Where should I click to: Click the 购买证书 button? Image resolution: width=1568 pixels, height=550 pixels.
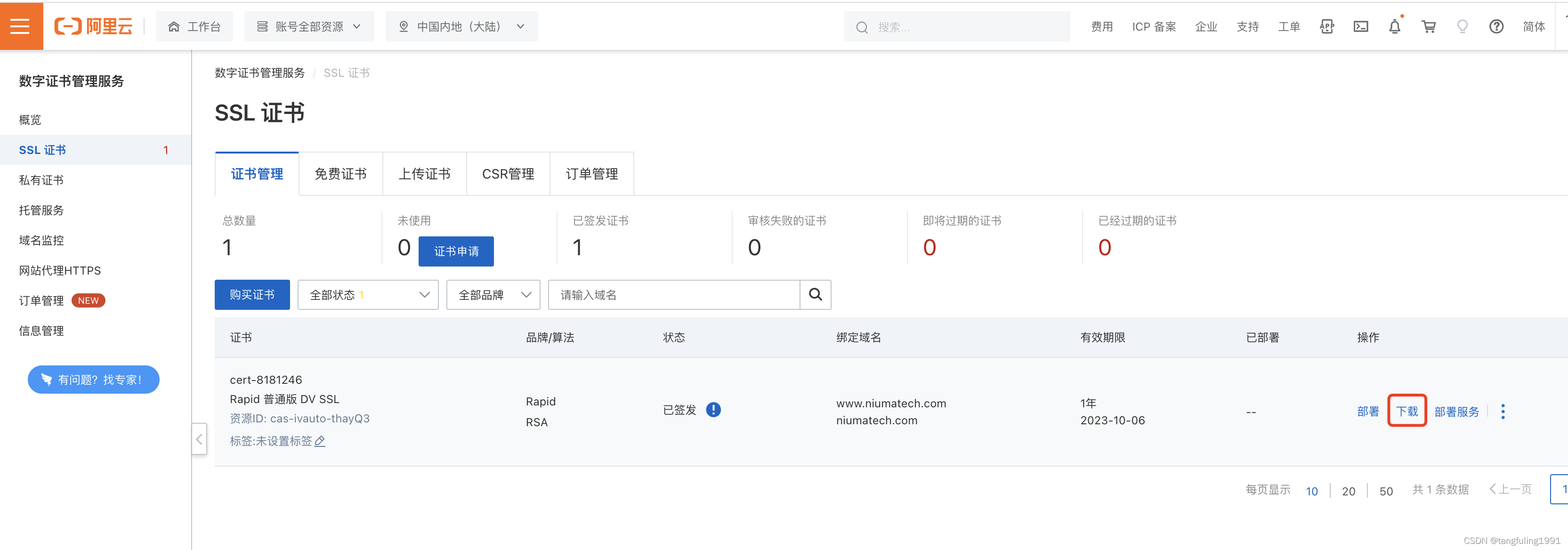pyautogui.click(x=252, y=295)
